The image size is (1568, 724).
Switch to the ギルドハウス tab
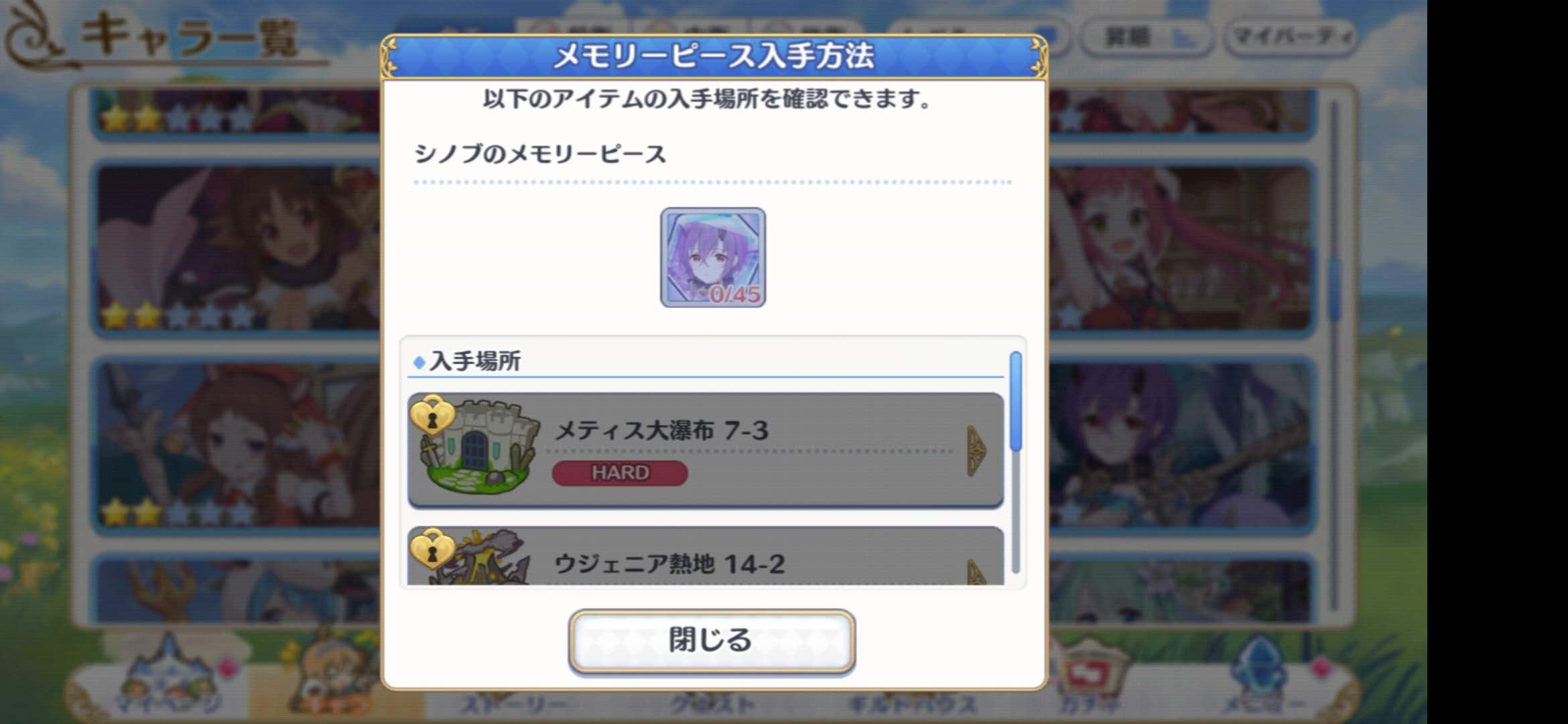[911, 704]
